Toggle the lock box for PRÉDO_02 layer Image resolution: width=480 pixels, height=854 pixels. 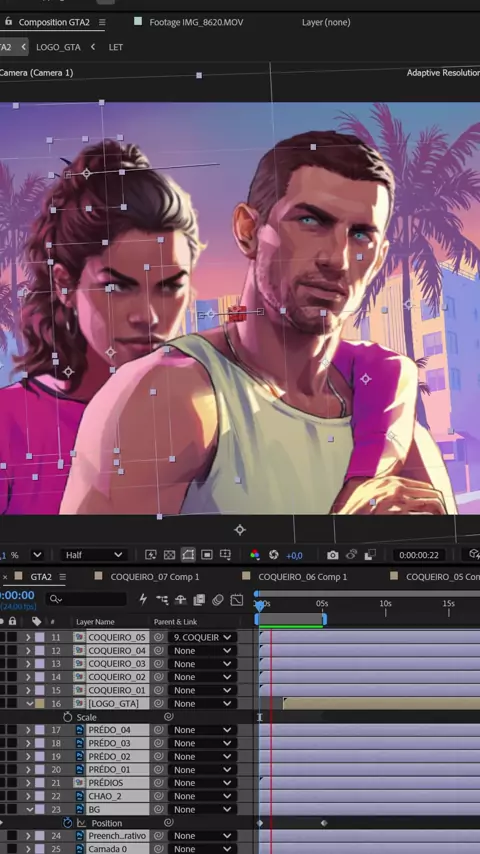(11, 757)
